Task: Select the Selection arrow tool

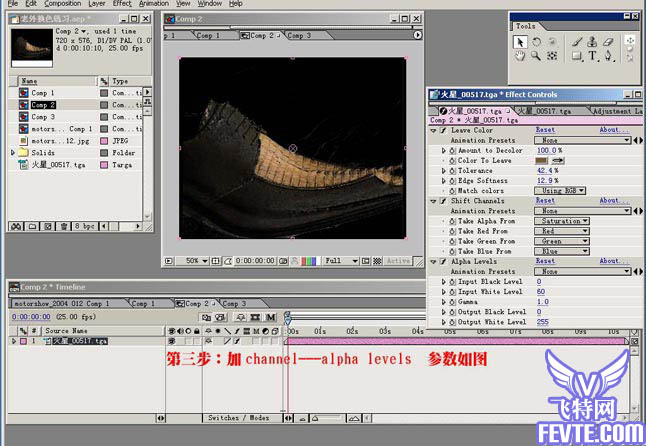Action: (520, 42)
